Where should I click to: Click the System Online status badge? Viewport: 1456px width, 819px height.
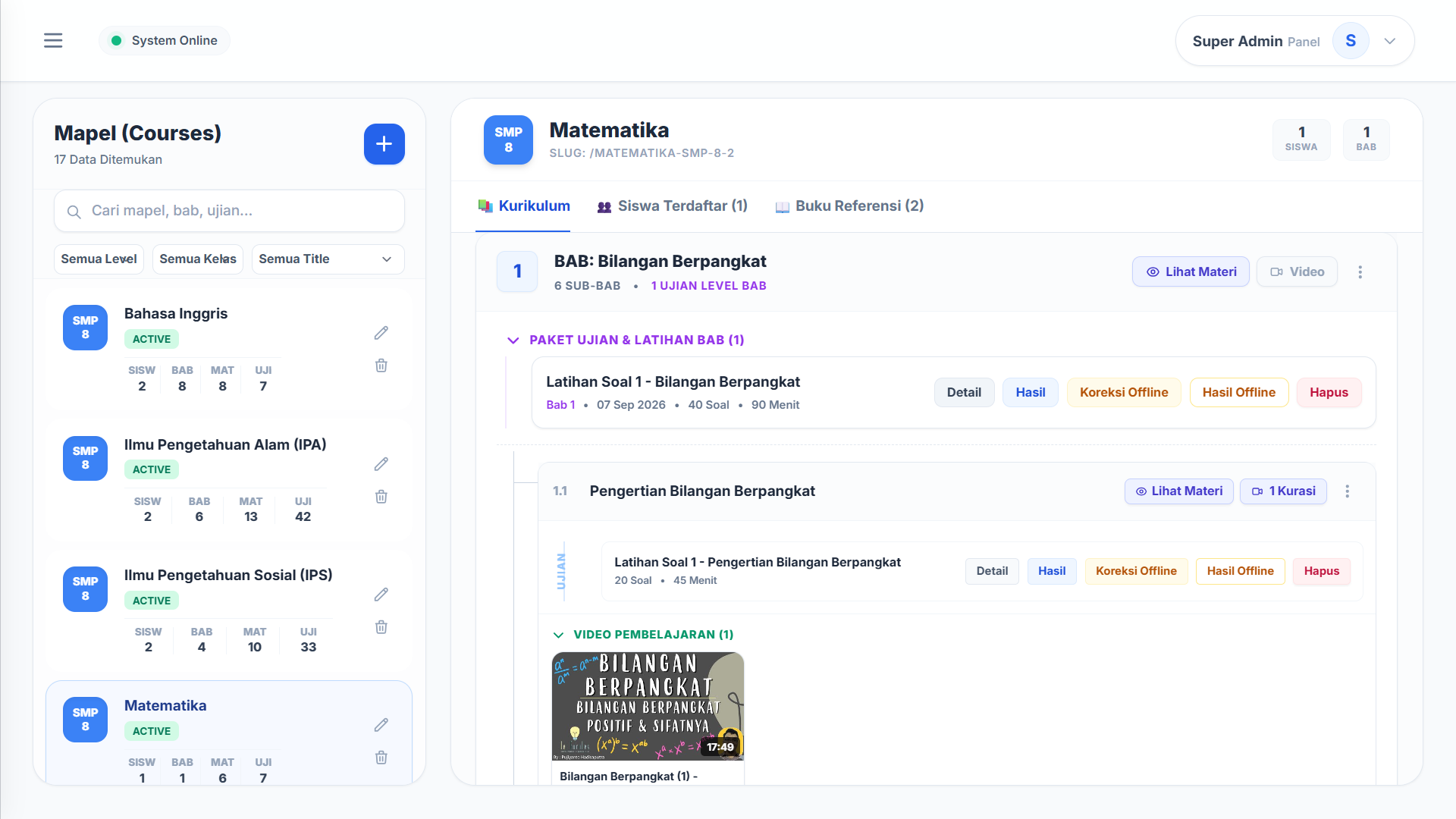165,40
